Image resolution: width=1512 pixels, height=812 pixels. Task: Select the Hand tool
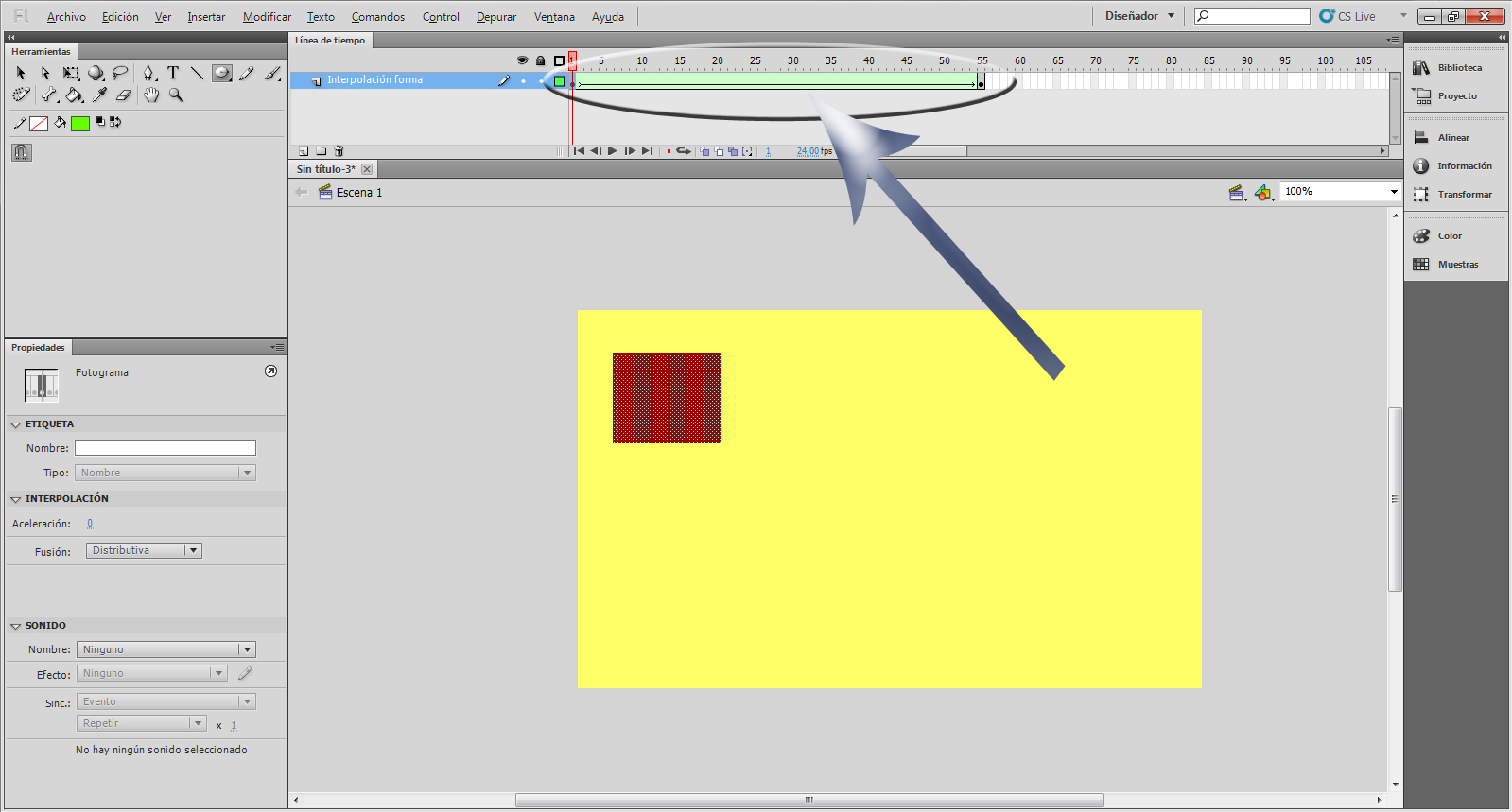[x=151, y=95]
